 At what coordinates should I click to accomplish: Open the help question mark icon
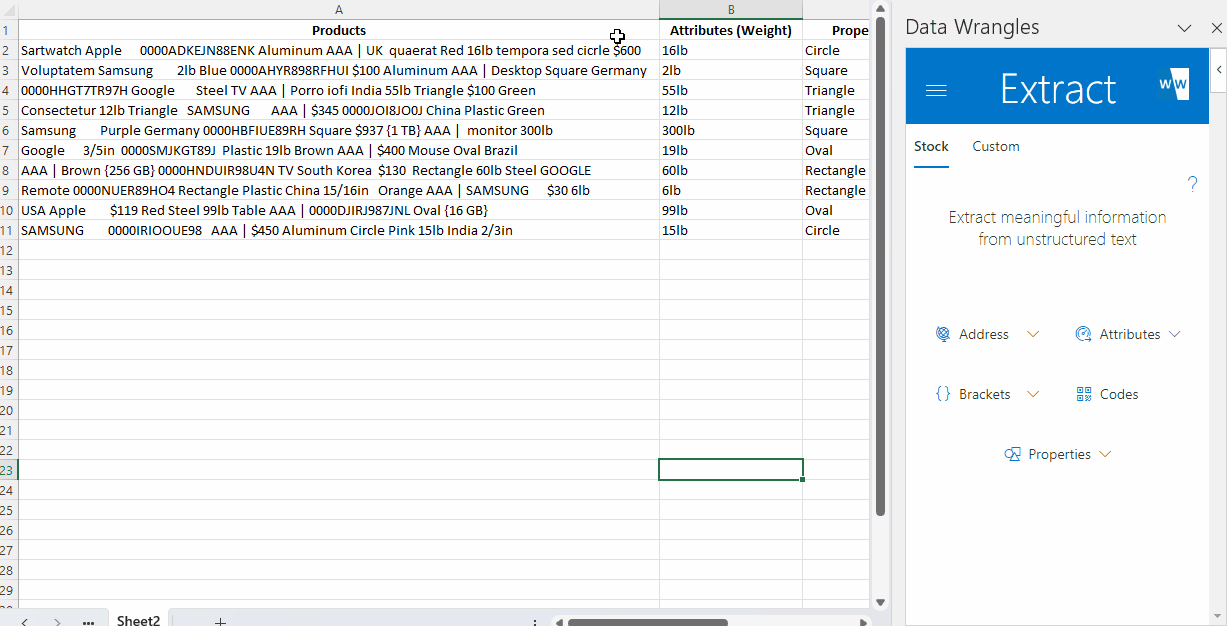point(1192,184)
